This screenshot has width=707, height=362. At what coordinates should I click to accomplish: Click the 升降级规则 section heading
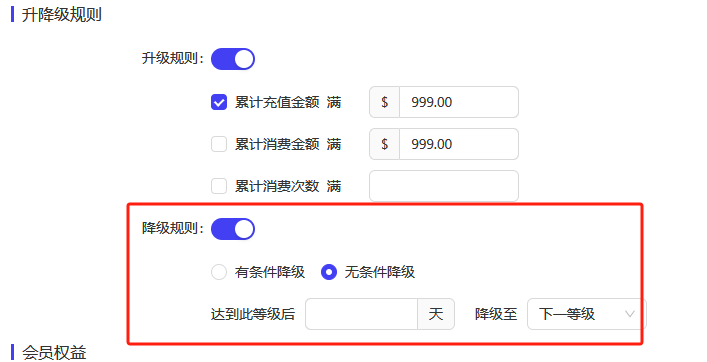[62, 14]
